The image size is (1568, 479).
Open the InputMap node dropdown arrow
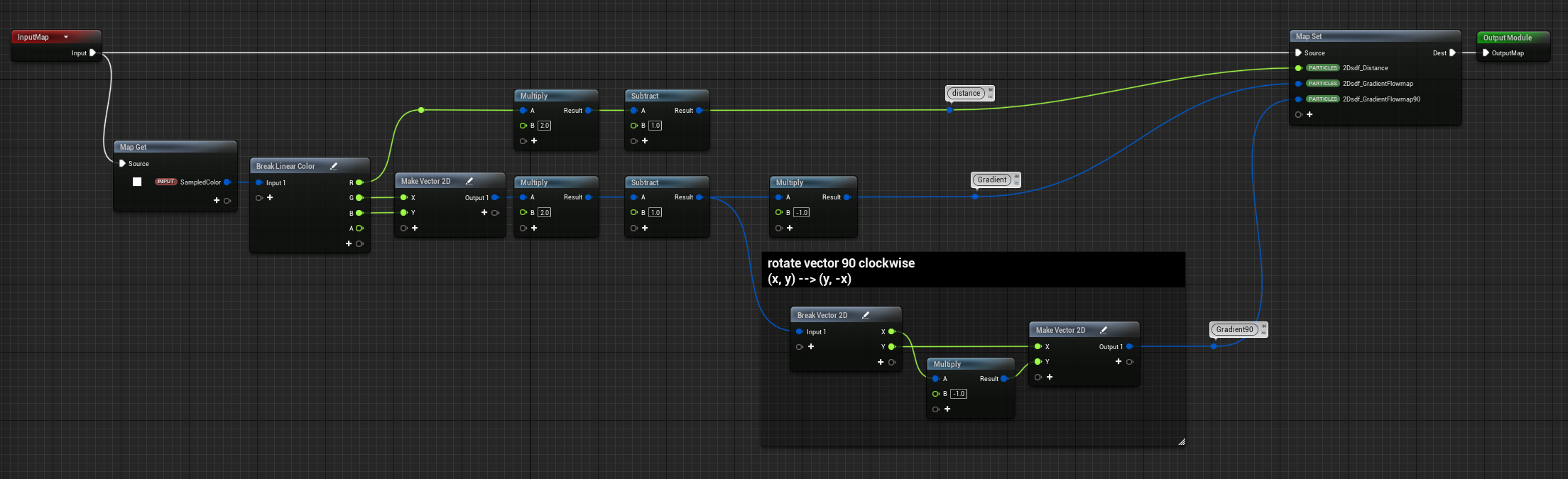(x=66, y=37)
